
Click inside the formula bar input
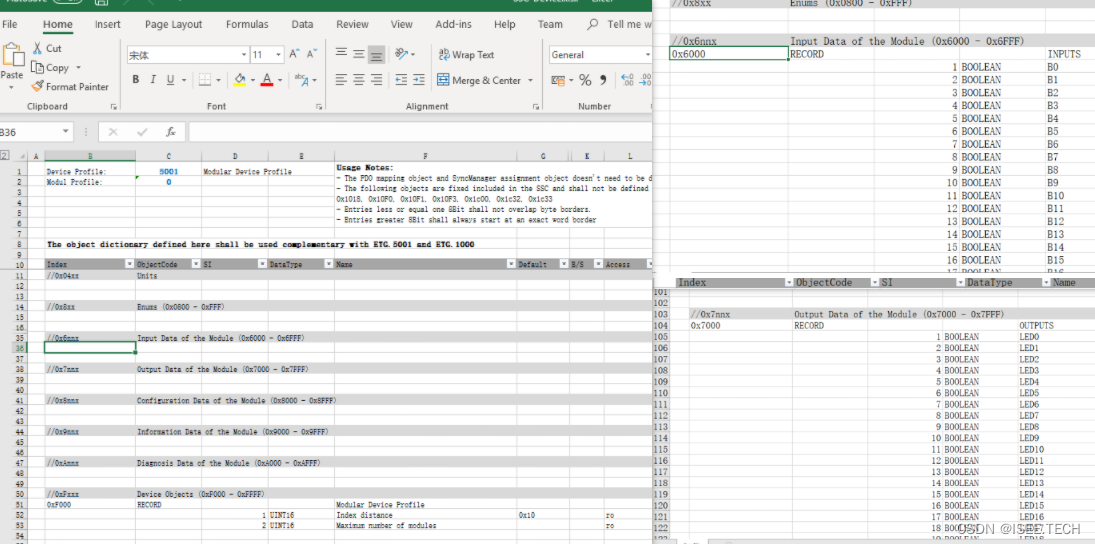(x=420, y=132)
